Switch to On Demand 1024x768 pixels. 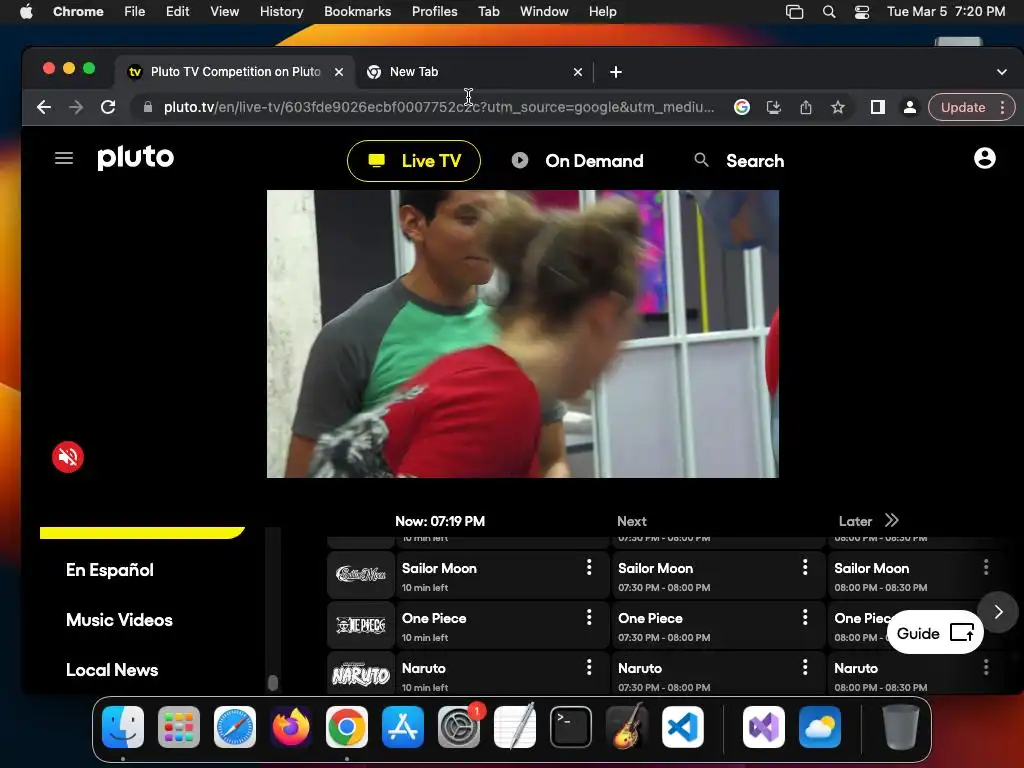(577, 161)
